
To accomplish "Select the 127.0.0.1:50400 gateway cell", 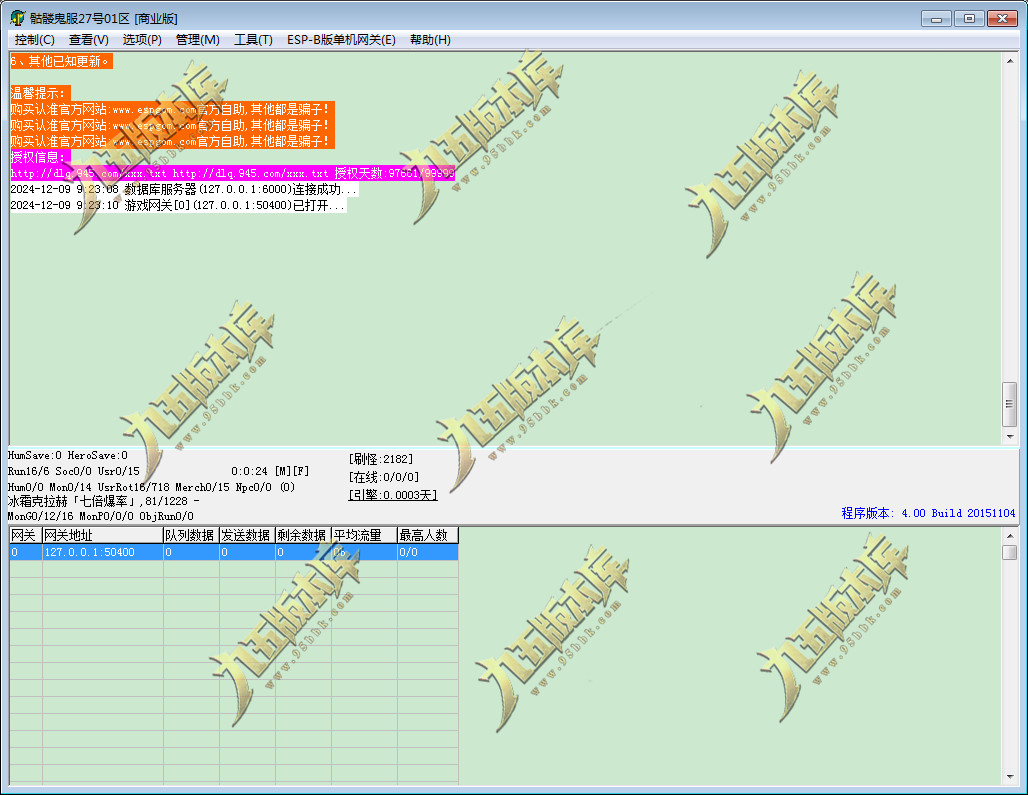I will tap(103, 553).
